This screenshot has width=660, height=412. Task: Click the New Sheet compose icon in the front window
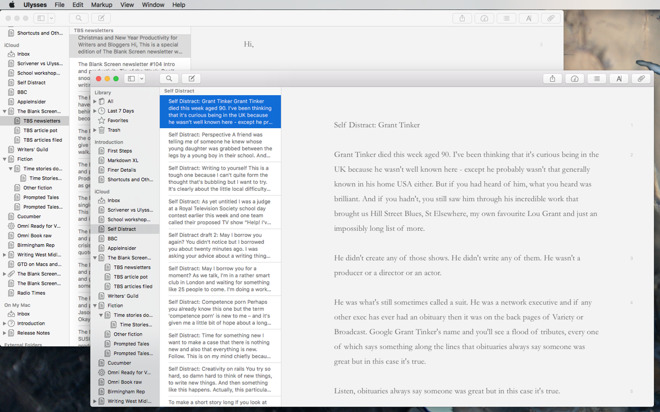click(191, 79)
